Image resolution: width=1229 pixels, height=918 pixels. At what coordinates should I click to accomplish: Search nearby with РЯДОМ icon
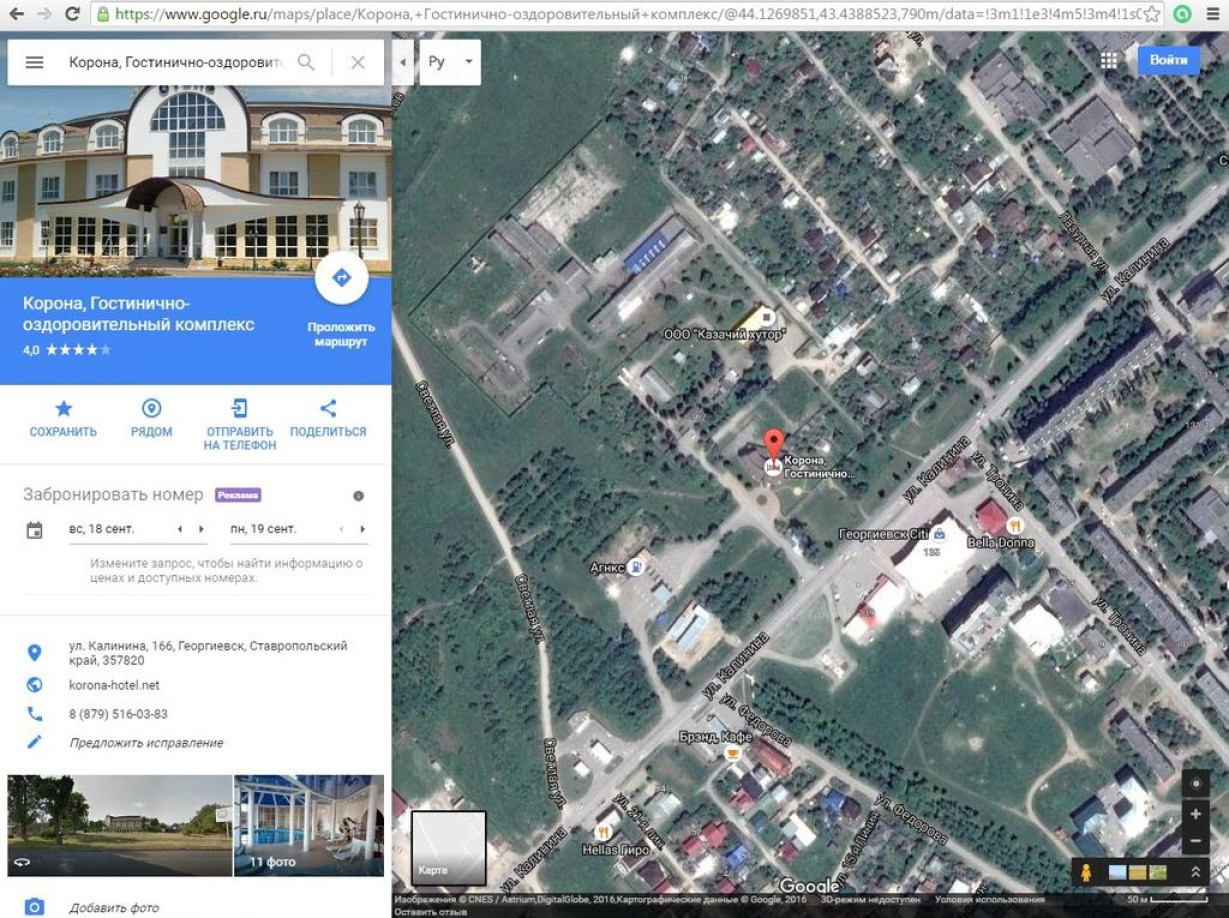pyautogui.click(x=151, y=419)
